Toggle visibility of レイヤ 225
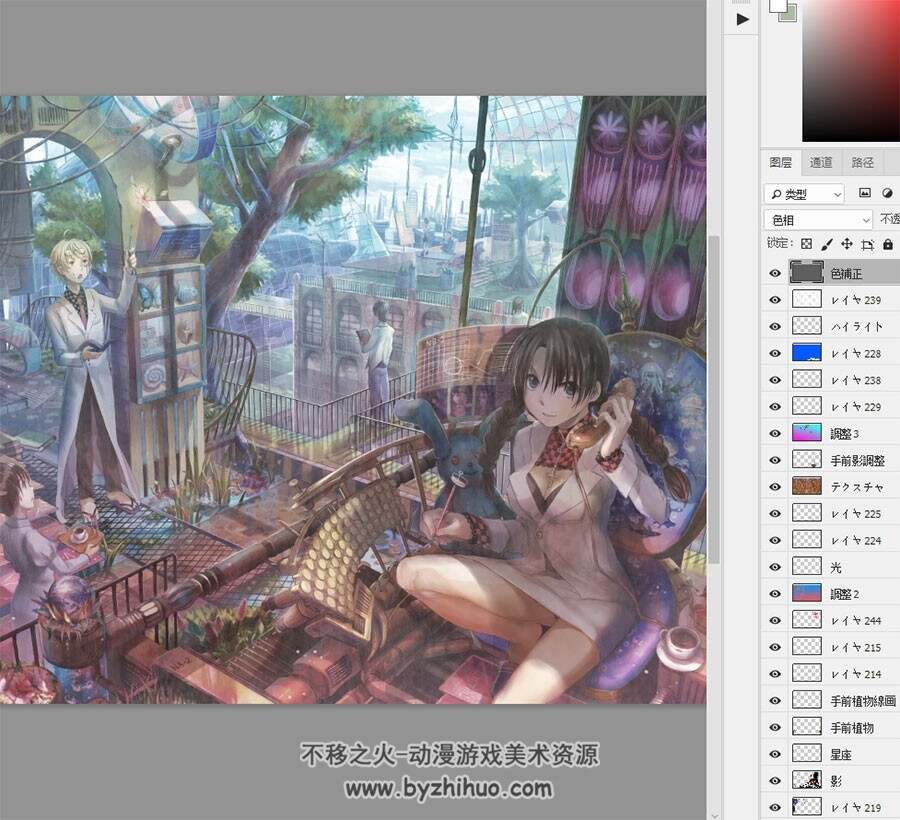 (x=775, y=513)
